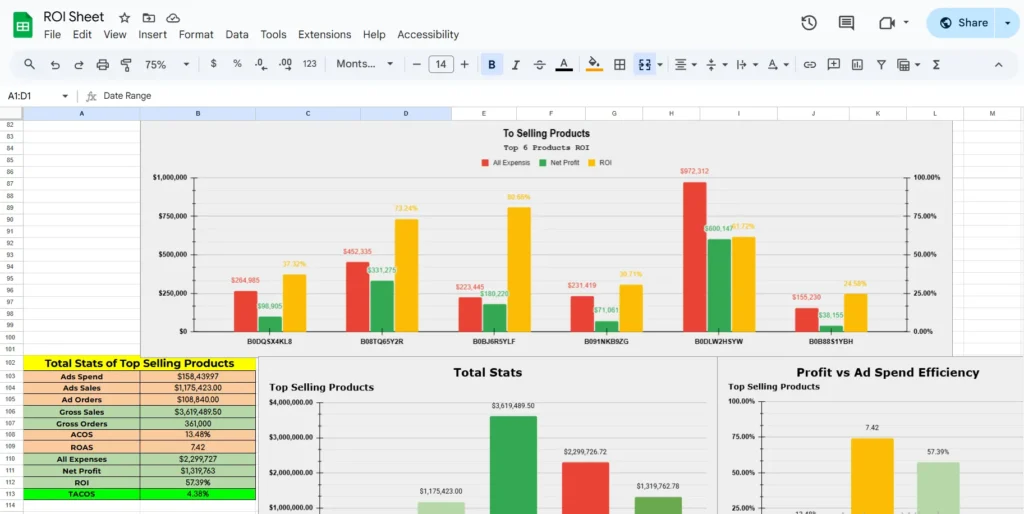Viewport: 1024px width, 514px height.
Task: Open the Extensions menu
Action: point(324,34)
